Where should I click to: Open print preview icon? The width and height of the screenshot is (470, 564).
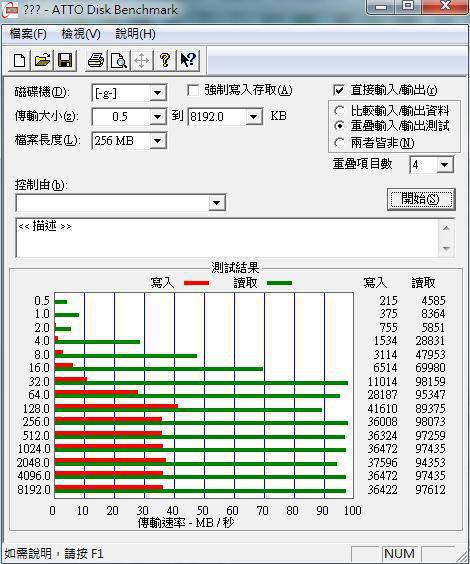(119, 60)
